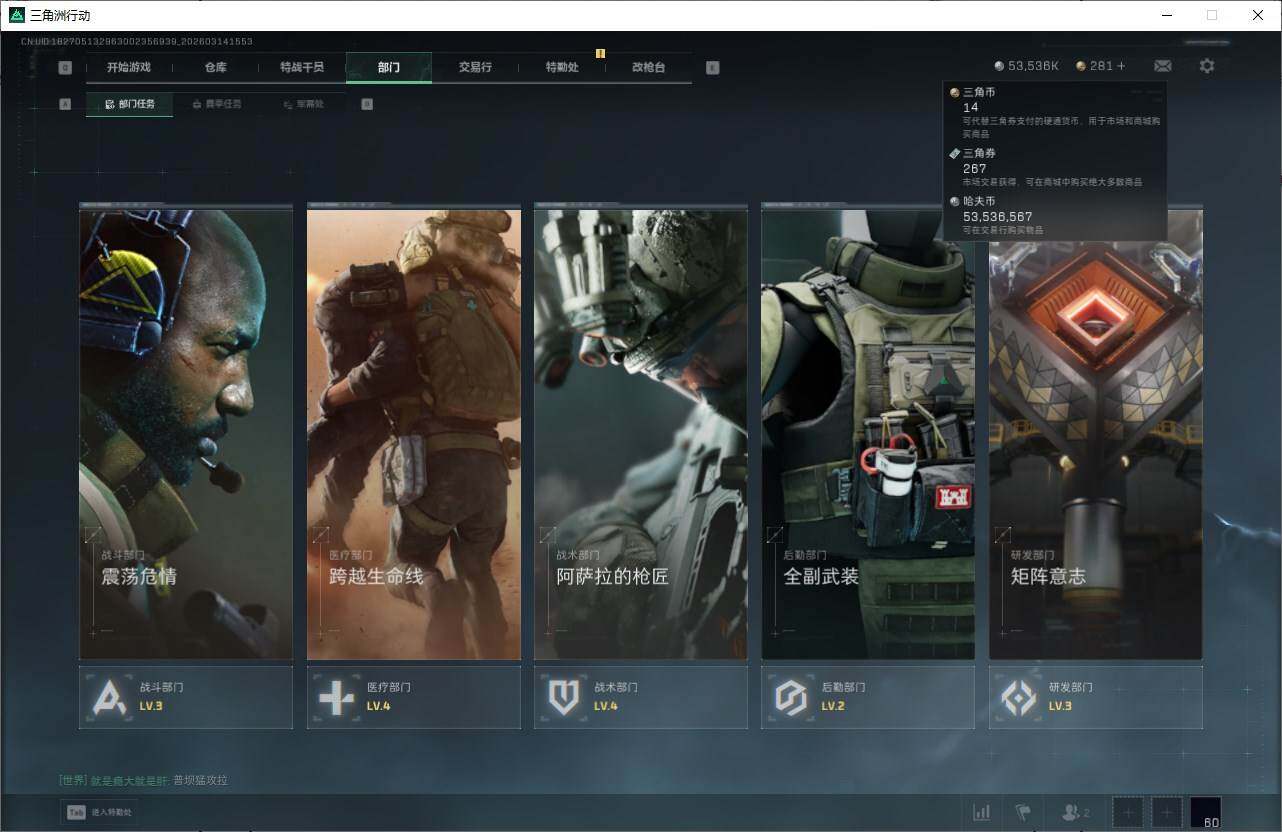Click the plus next to 281 currency
Image resolution: width=1282 pixels, height=832 pixels.
tap(1121, 66)
